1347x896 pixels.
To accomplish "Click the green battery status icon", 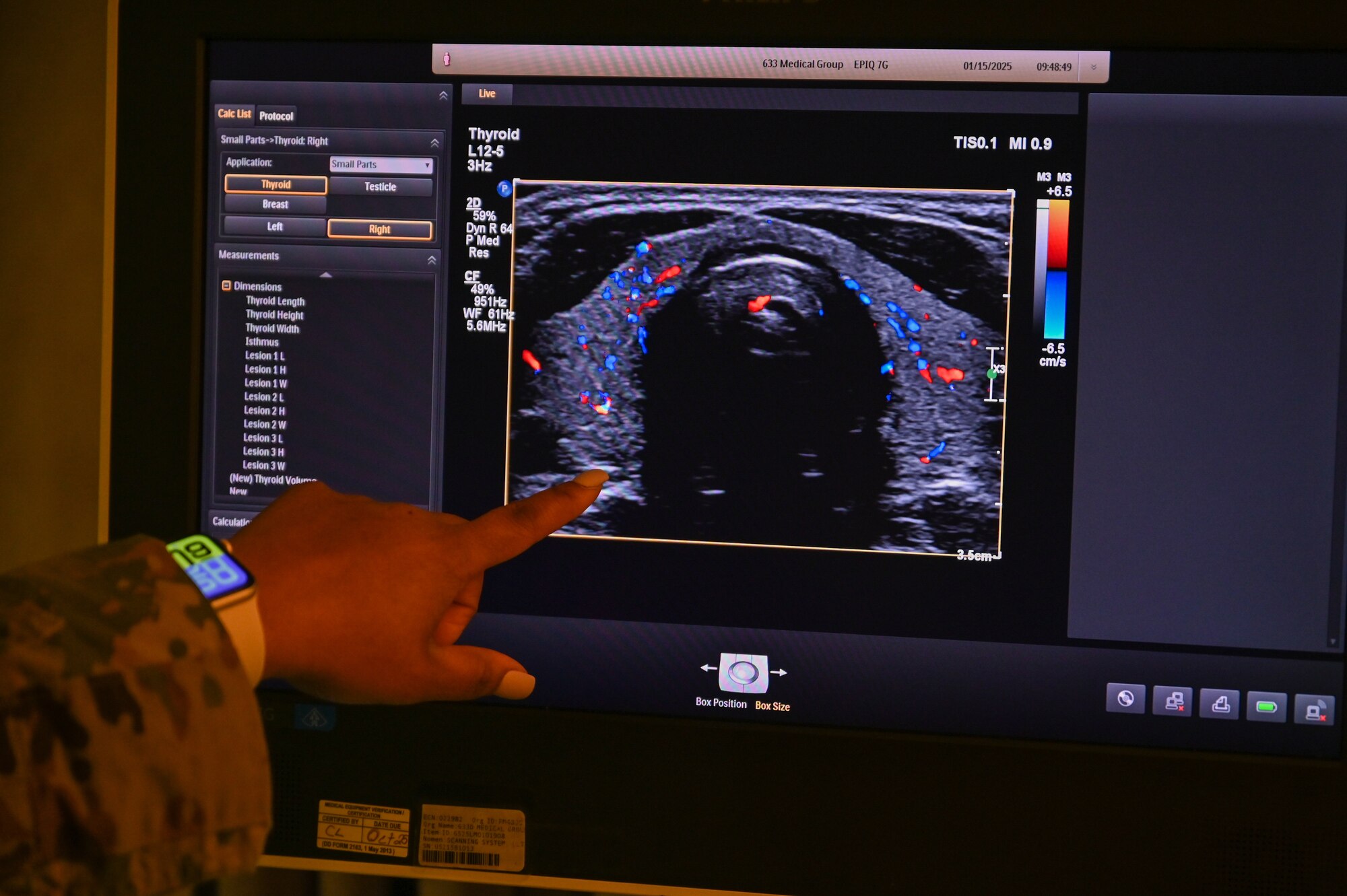I will (x=1267, y=707).
